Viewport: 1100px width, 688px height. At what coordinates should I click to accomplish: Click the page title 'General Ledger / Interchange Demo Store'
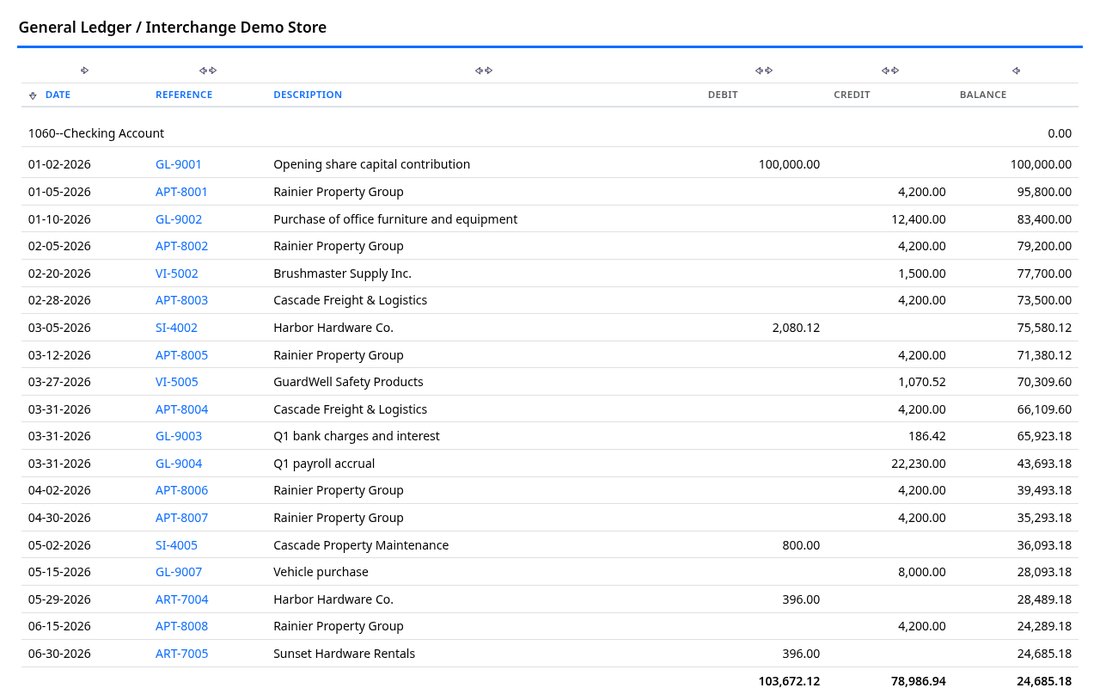[x=173, y=27]
